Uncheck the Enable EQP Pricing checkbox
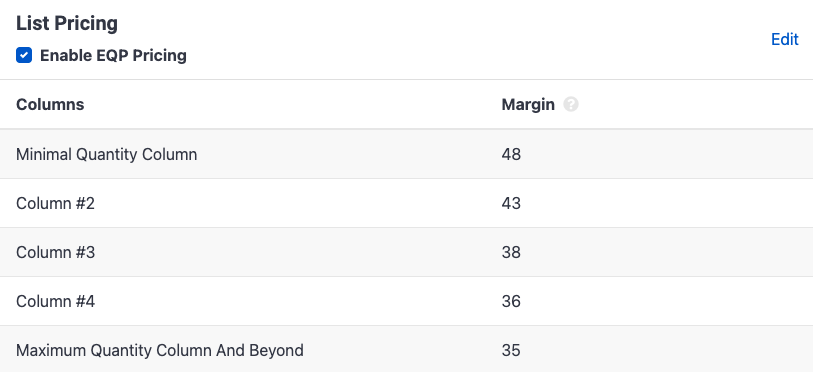This screenshot has width=813, height=372. [x=24, y=55]
